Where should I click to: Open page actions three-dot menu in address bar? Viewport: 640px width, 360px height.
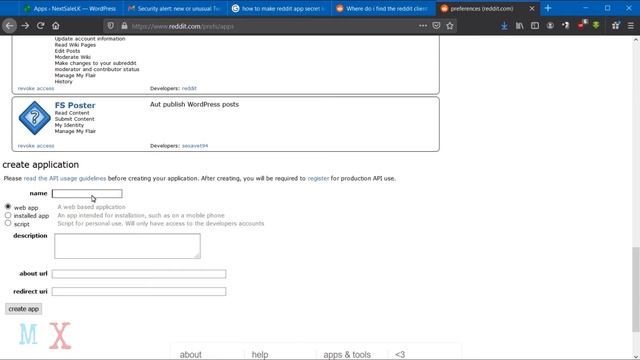(x=423, y=26)
